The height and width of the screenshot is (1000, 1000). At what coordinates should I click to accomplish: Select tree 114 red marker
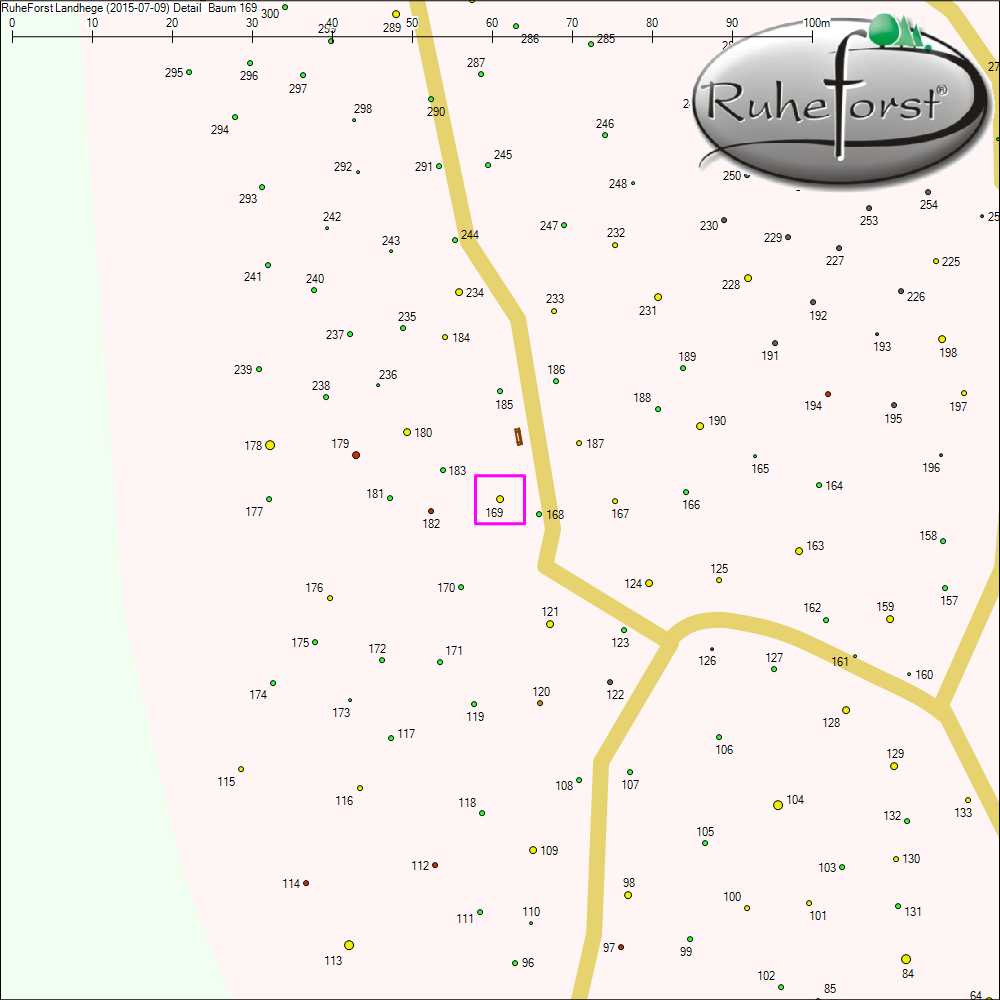pos(306,883)
